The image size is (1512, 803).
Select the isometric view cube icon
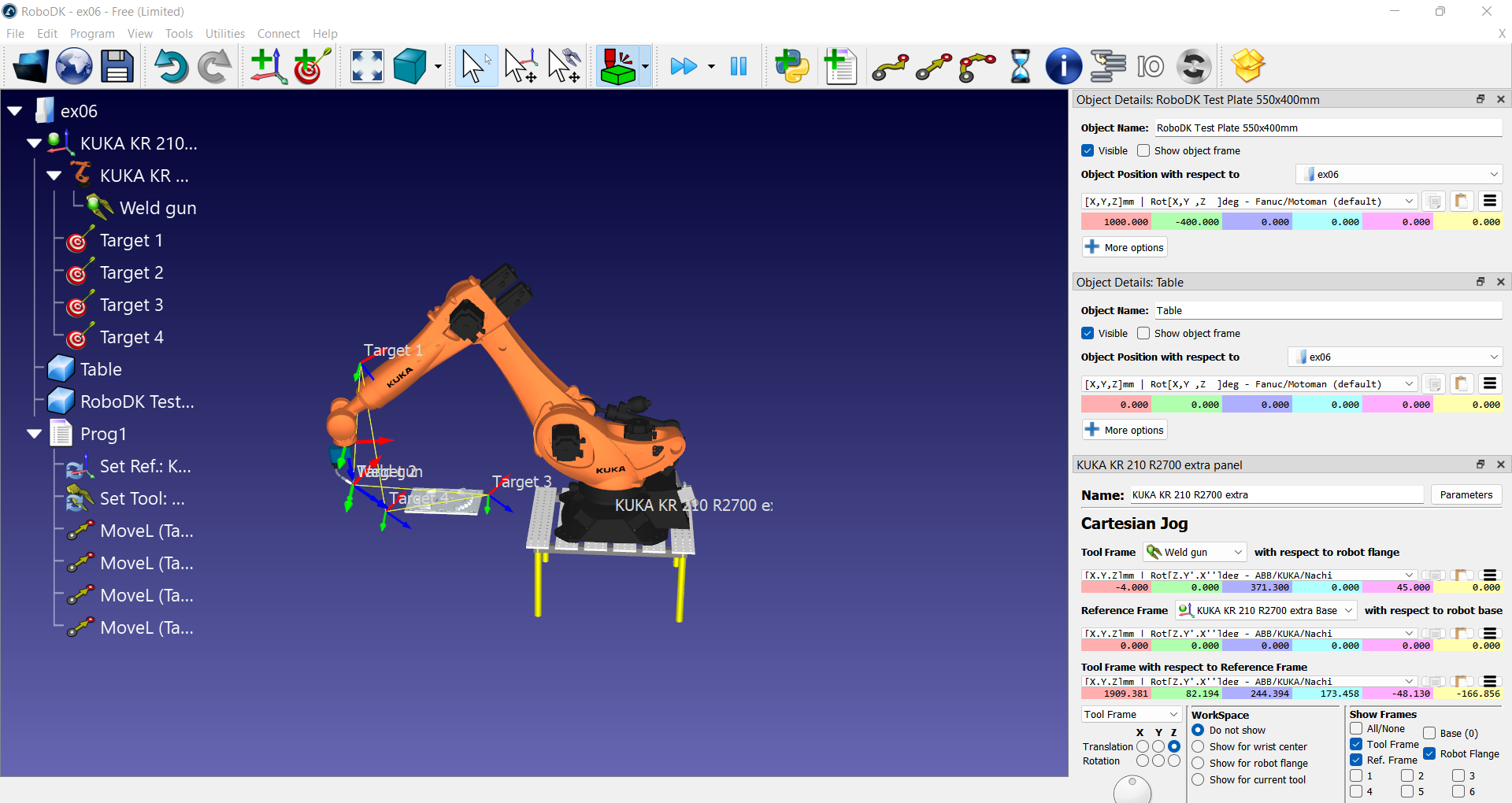410,66
